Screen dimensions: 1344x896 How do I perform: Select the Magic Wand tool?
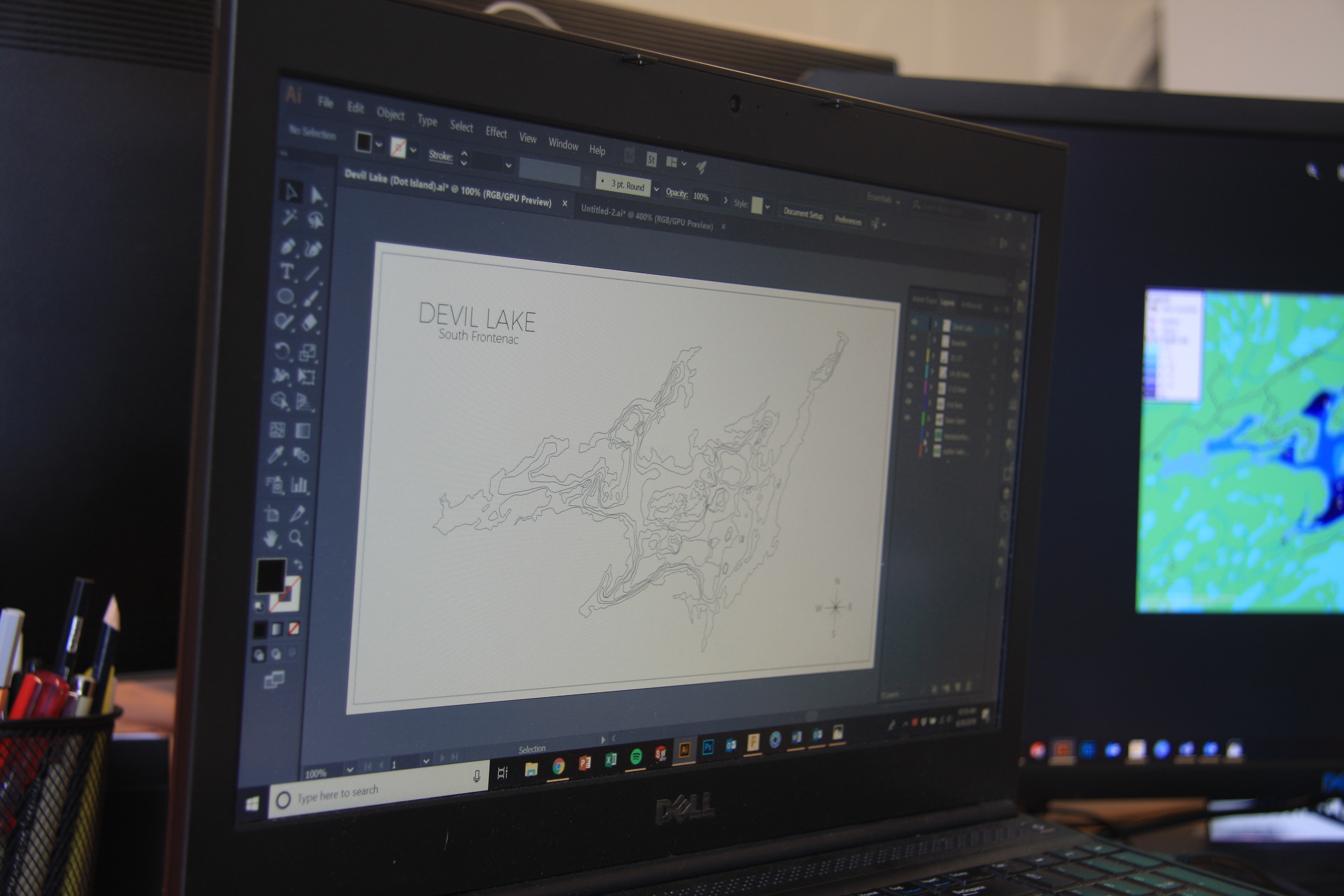(x=290, y=217)
